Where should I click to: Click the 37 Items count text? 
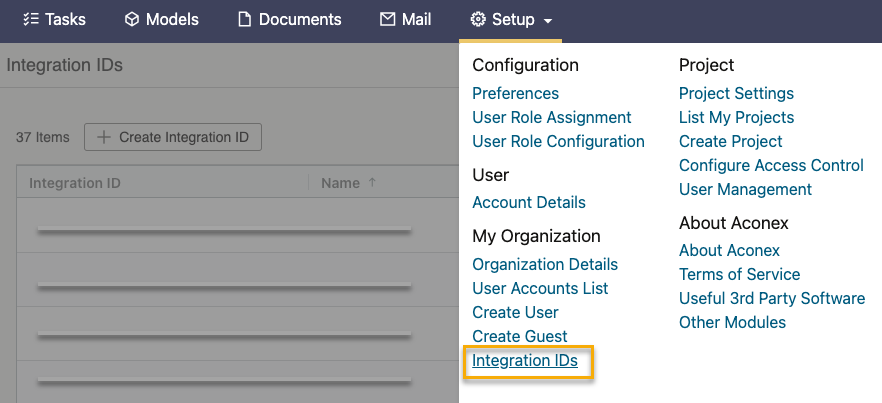click(43, 137)
